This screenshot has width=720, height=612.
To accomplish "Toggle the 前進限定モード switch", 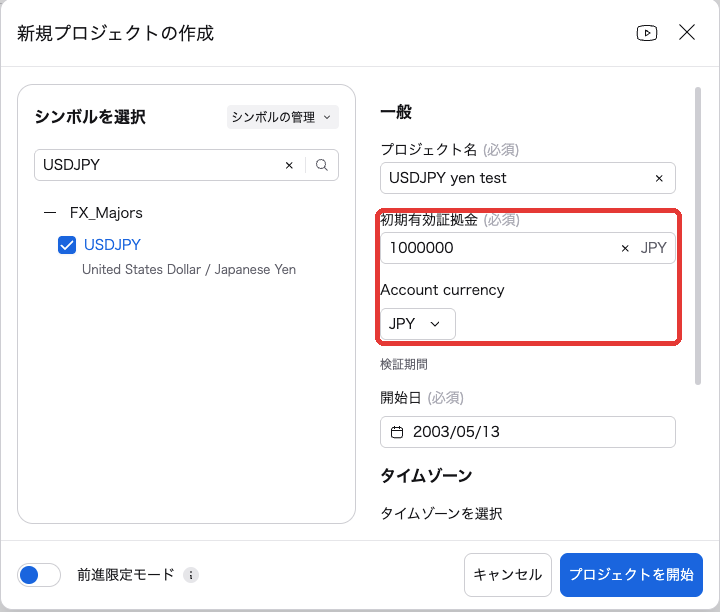I will pyautogui.click(x=39, y=575).
